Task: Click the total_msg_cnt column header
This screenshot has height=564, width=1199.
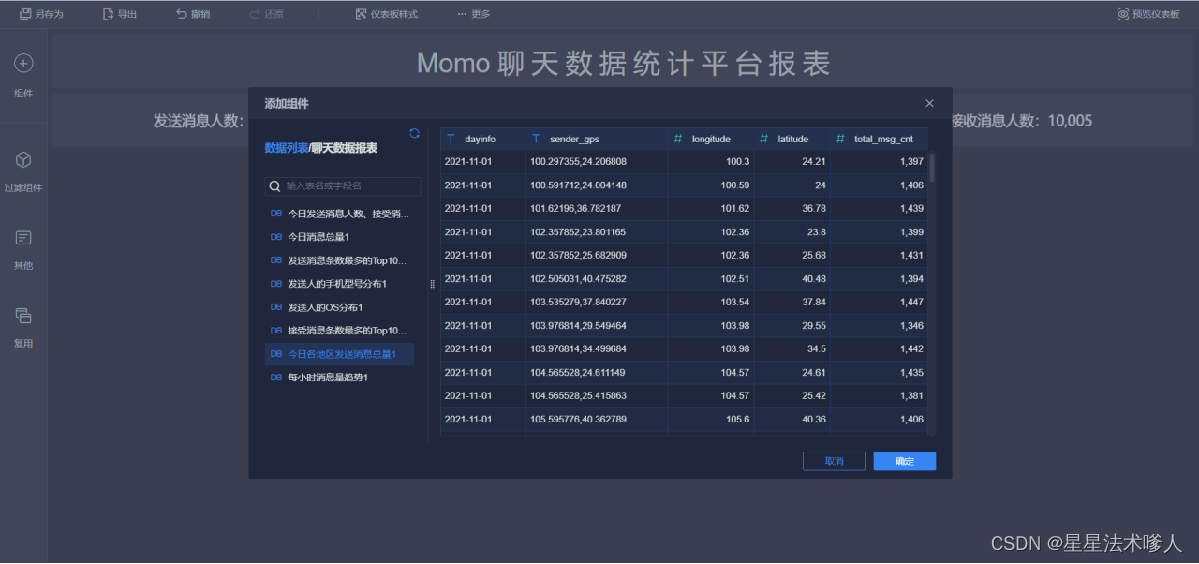Action: pyautogui.click(x=879, y=139)
